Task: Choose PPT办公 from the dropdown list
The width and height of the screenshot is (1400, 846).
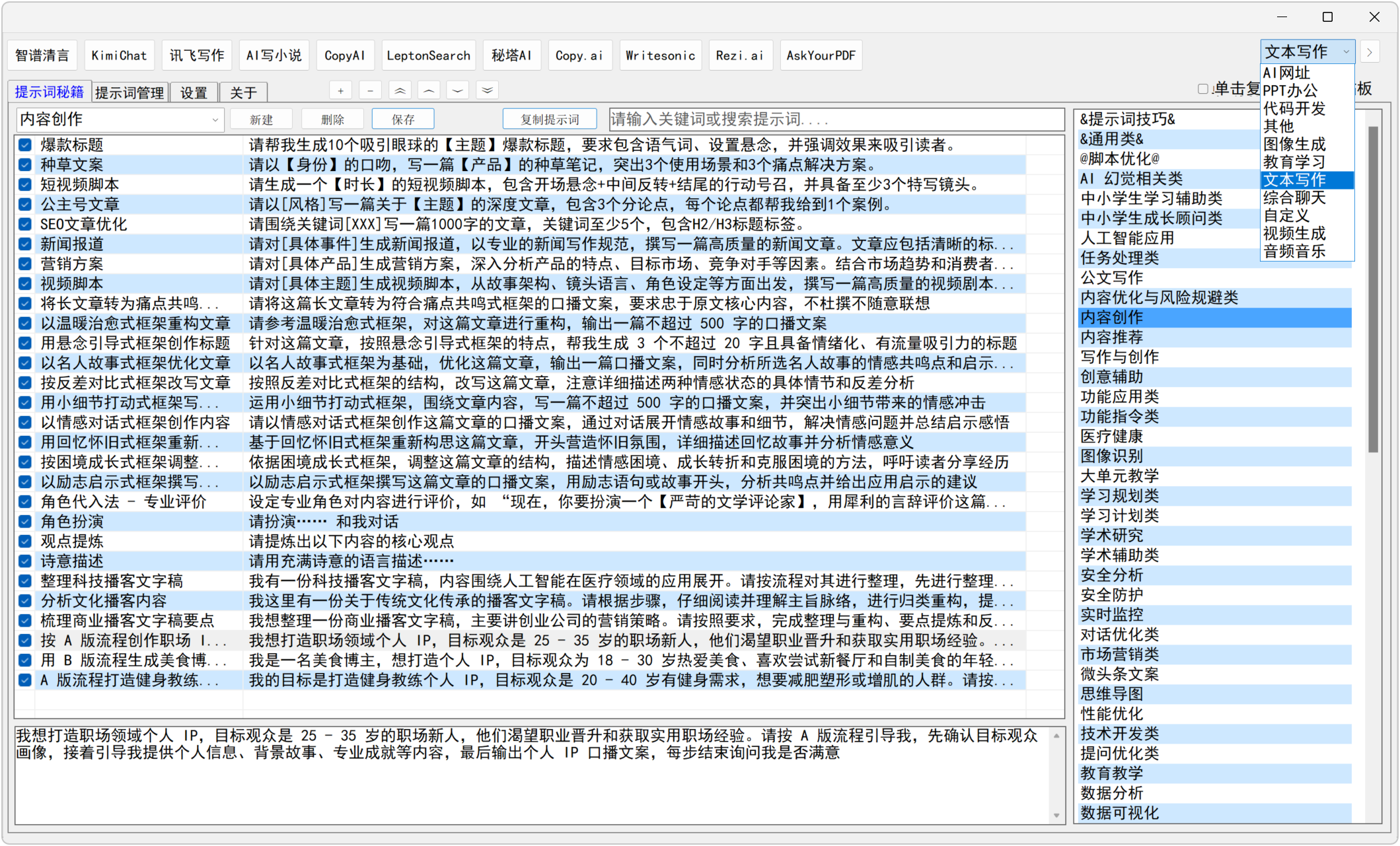Action: click(x=1308, y=90)
